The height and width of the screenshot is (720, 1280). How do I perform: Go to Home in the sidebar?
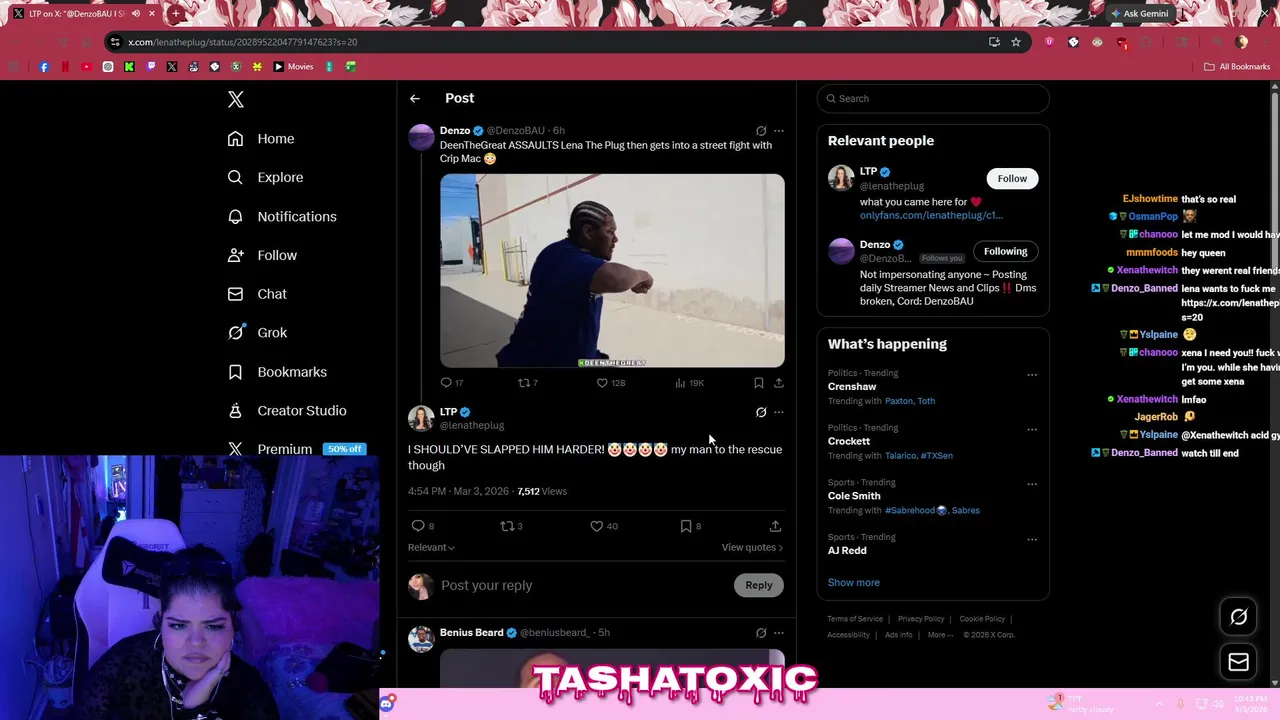tap(261, 139)
